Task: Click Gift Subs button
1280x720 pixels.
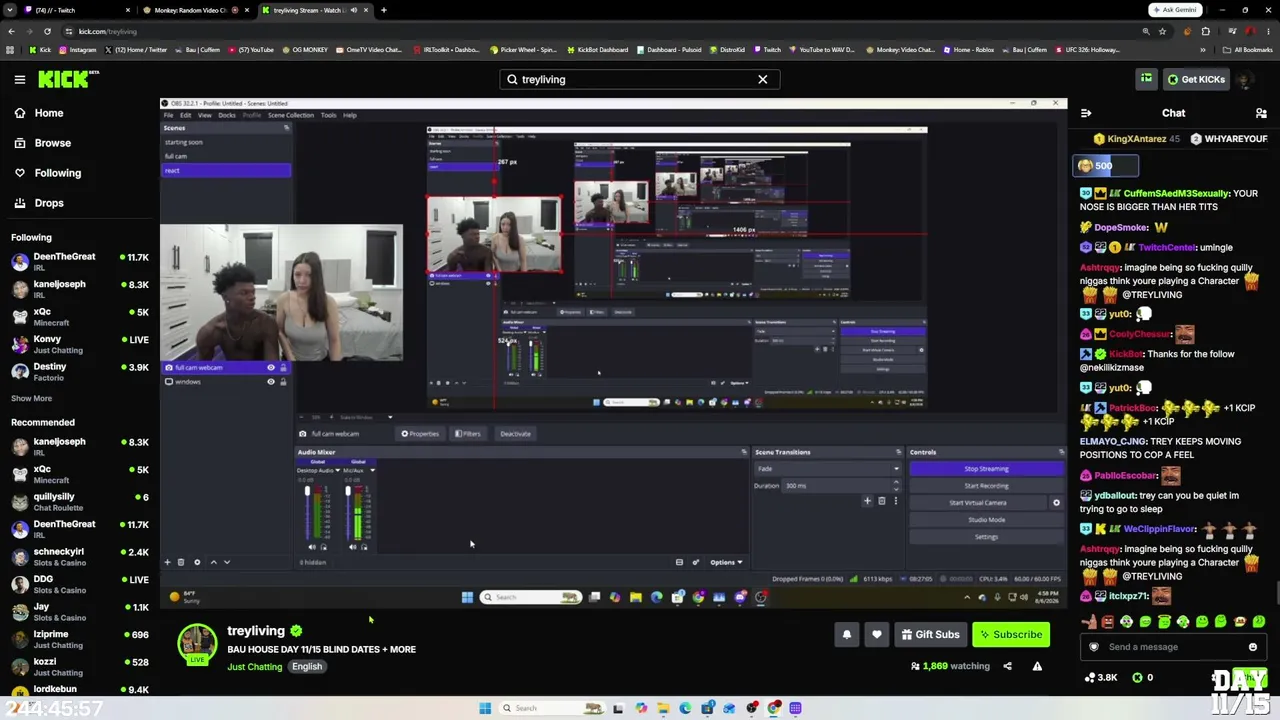Action: (x=929, y=634)
